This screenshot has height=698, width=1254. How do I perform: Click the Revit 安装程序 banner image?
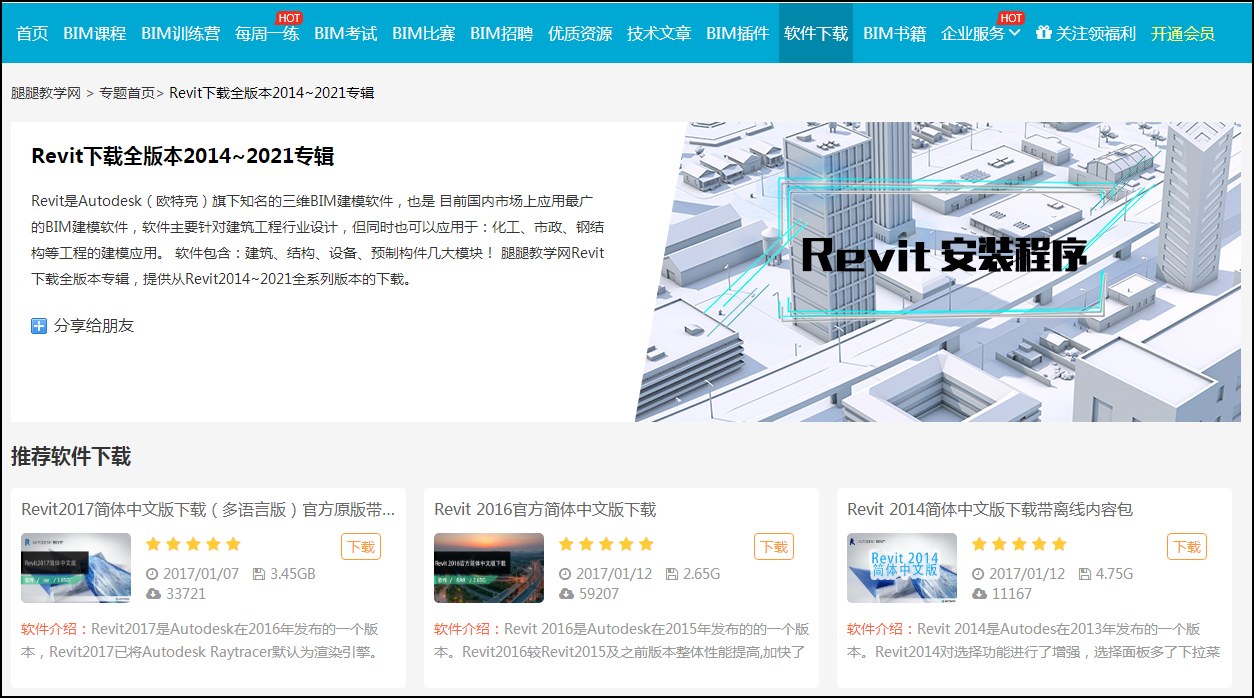click(x=938, y=272)
